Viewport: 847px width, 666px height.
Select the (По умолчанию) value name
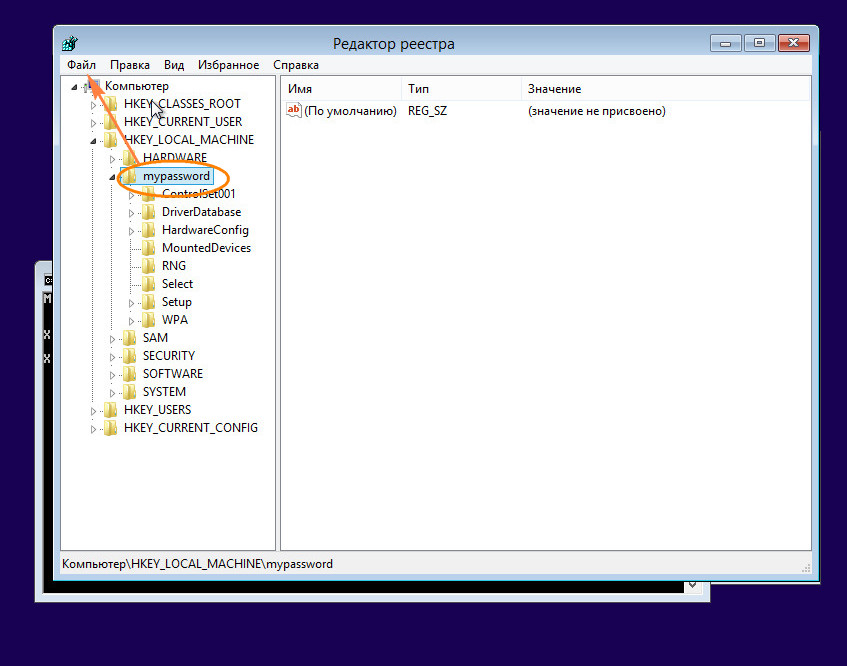click(350, 111)
